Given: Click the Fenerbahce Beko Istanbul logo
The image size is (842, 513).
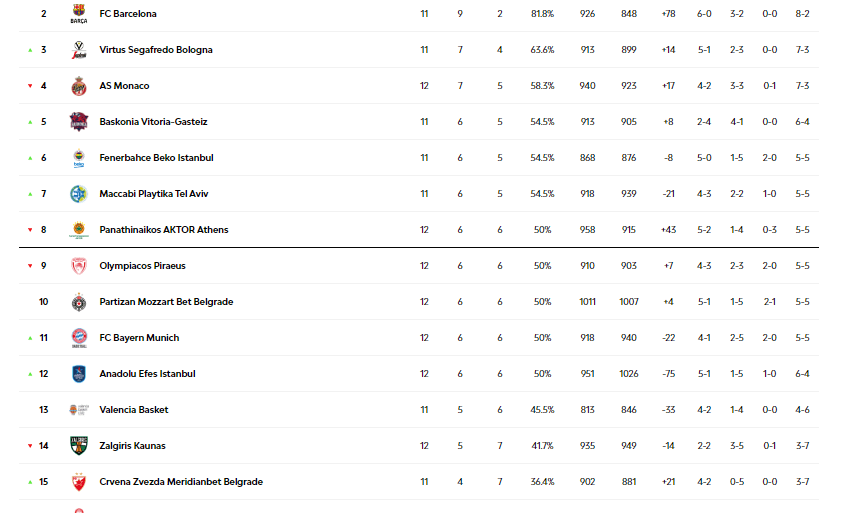Looking at the screenshot, I should pyautogui.click(x=79, y=158).
